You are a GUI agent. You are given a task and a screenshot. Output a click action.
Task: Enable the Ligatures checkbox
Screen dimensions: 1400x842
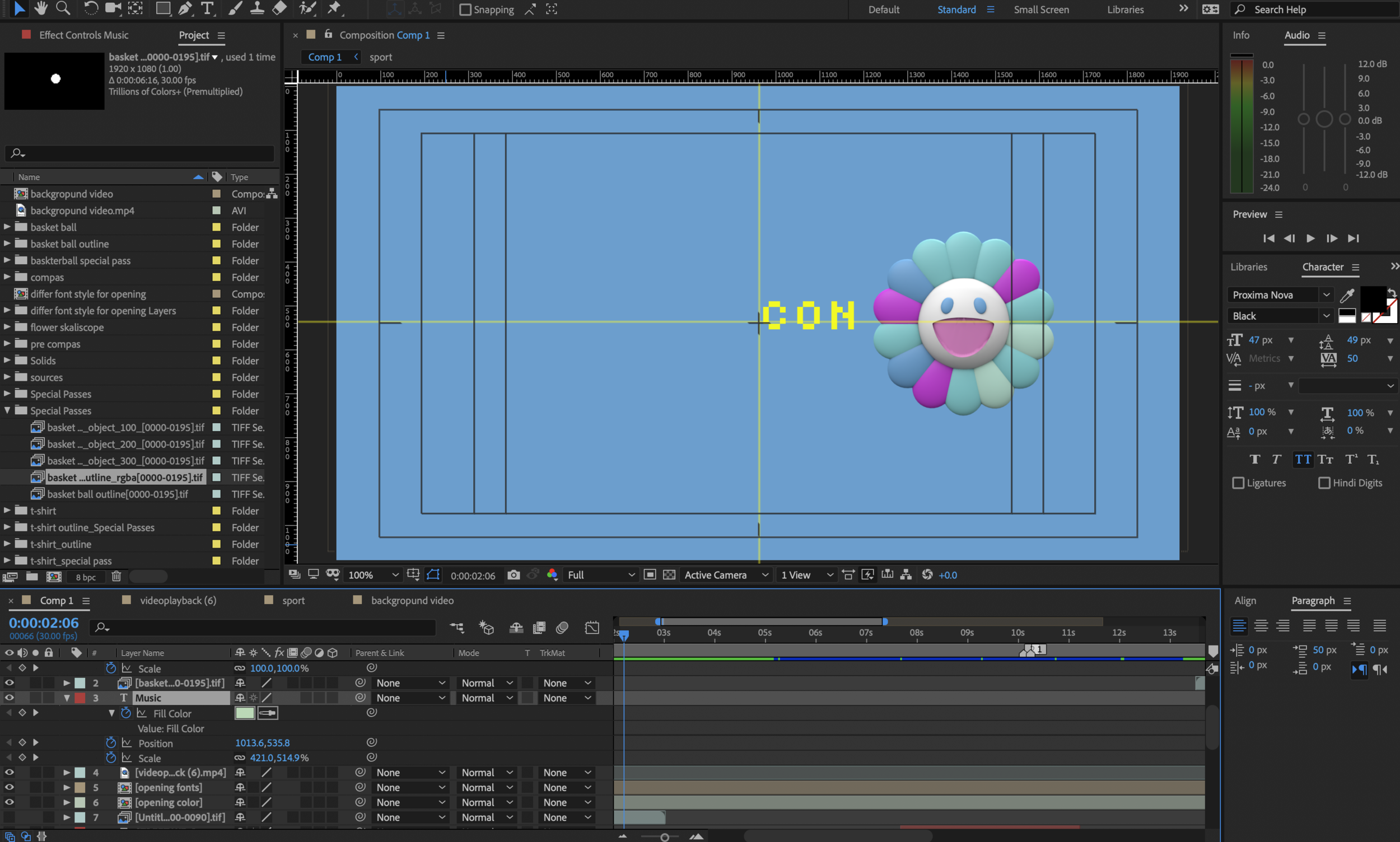point(1238,483)
